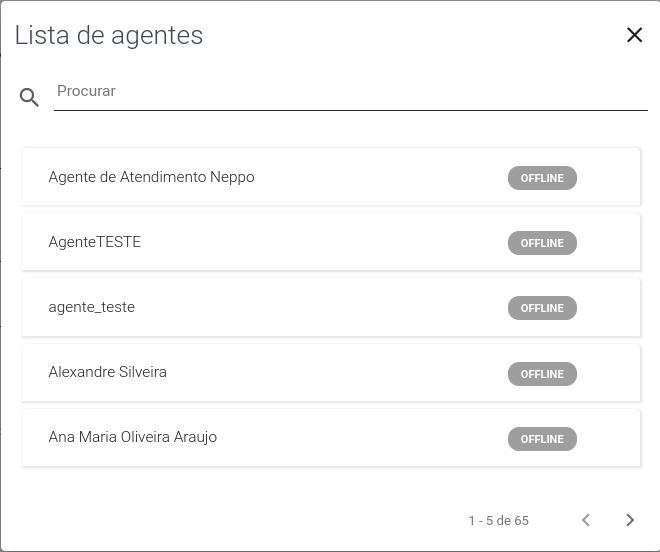Select the Ana Maria Oliveira Araujo name

pos(133,437)
